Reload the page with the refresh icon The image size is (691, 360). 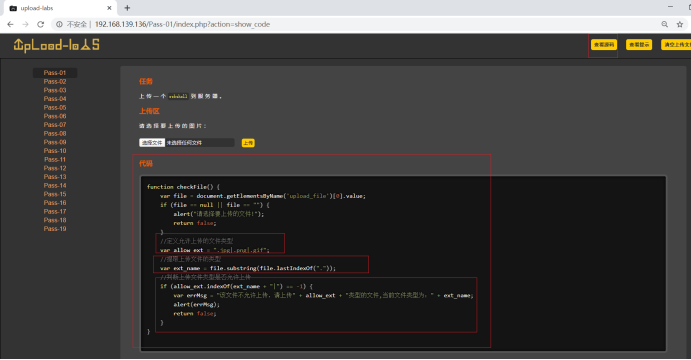coord(41,24)
